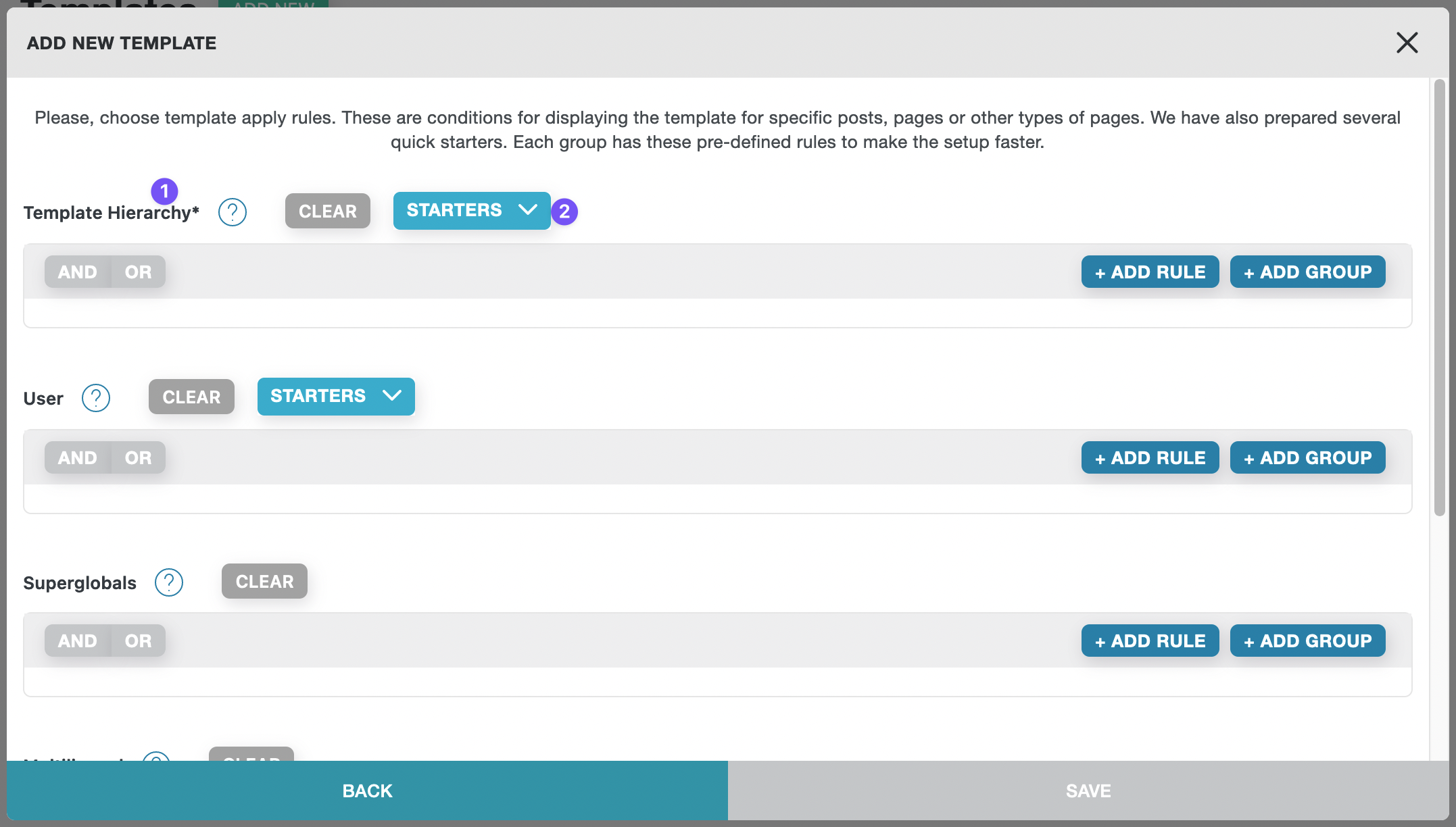This screenshot has width=1456, height=827.
Task: Expand the Template Hierarchy STARTERS dropdown
Action: 471,210
